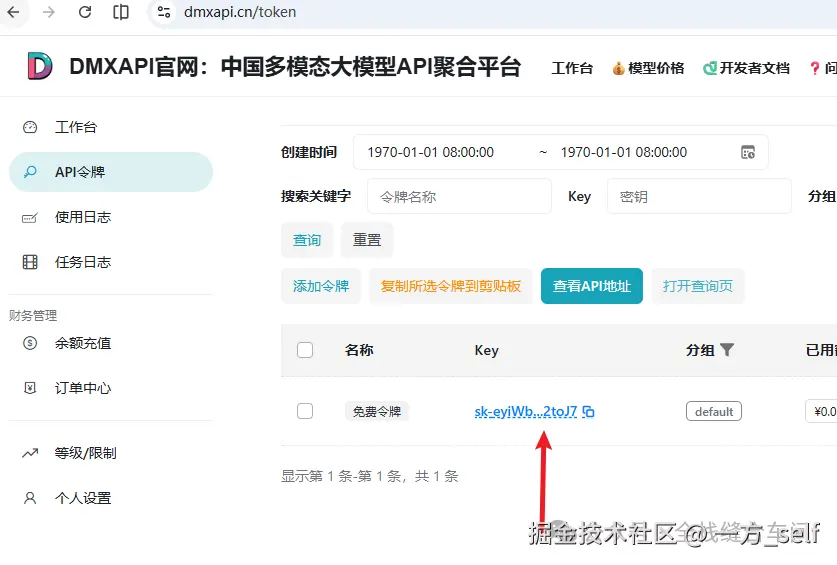Reload the page with refresh icon
837x565 pixels.
(84, 12)
